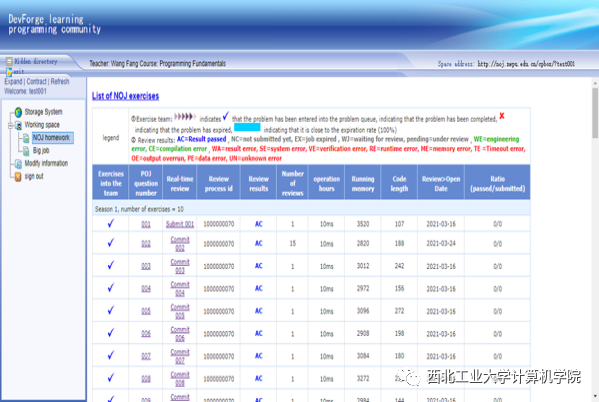Click the checkmark icon in row 003
This screenshot has width=599, height=402.
pyautogui.click(x=111, y=266)
